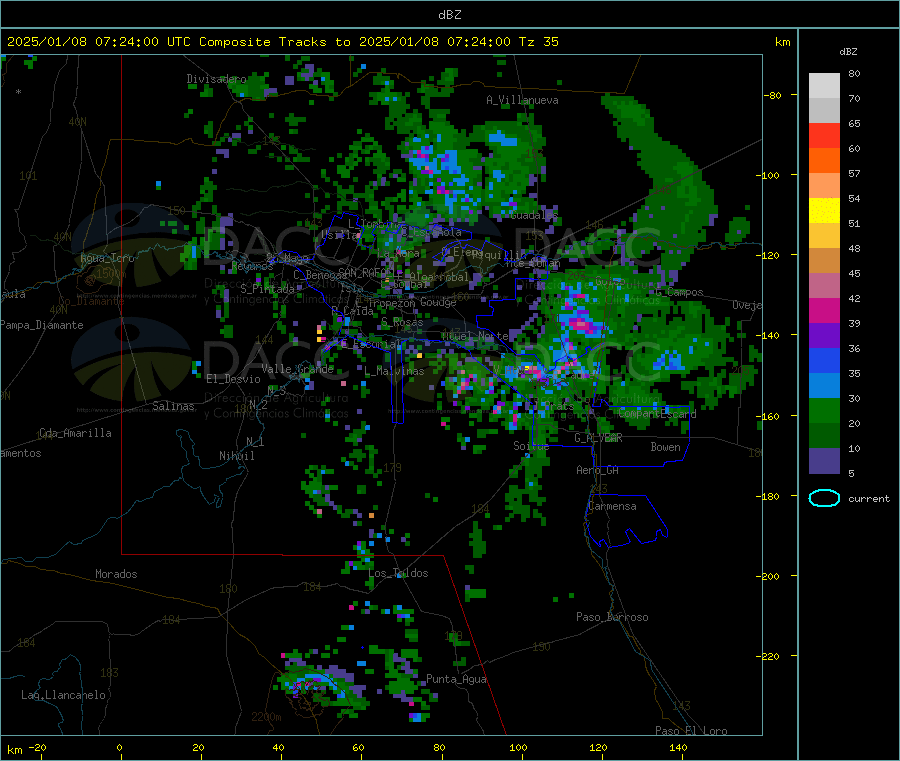Select the Guadales place label
The height and width of the screenshot is (761, 900).
pos(534,215)
